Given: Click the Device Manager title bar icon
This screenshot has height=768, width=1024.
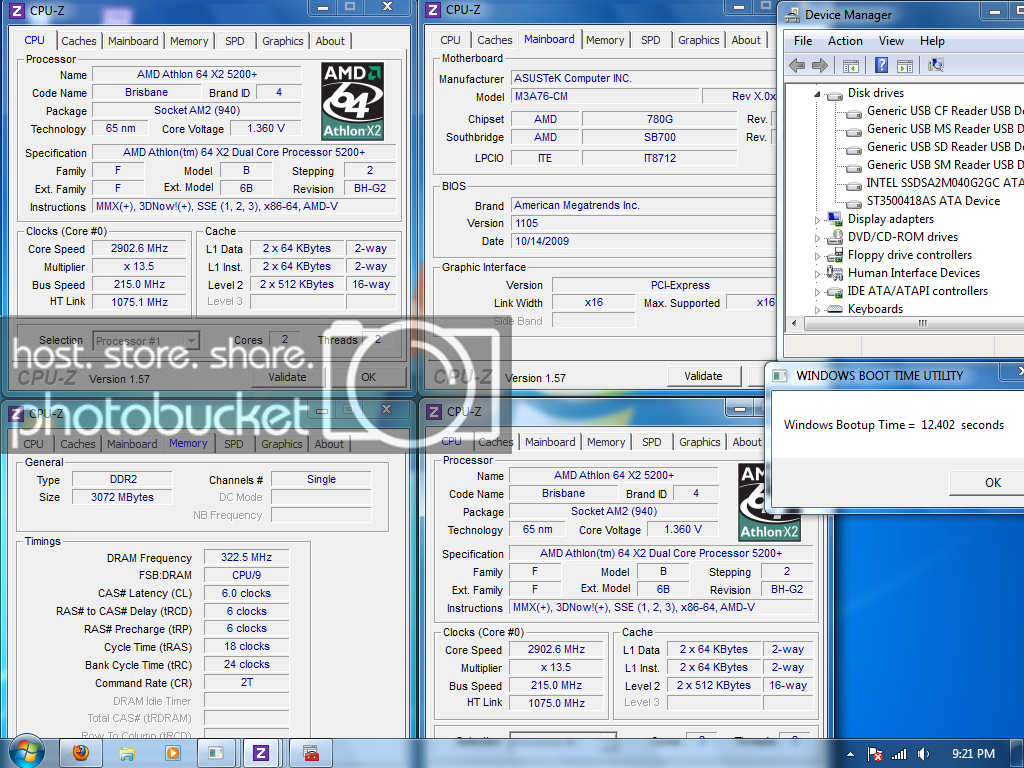Looking at the screenshot, I should coord(792,14).
